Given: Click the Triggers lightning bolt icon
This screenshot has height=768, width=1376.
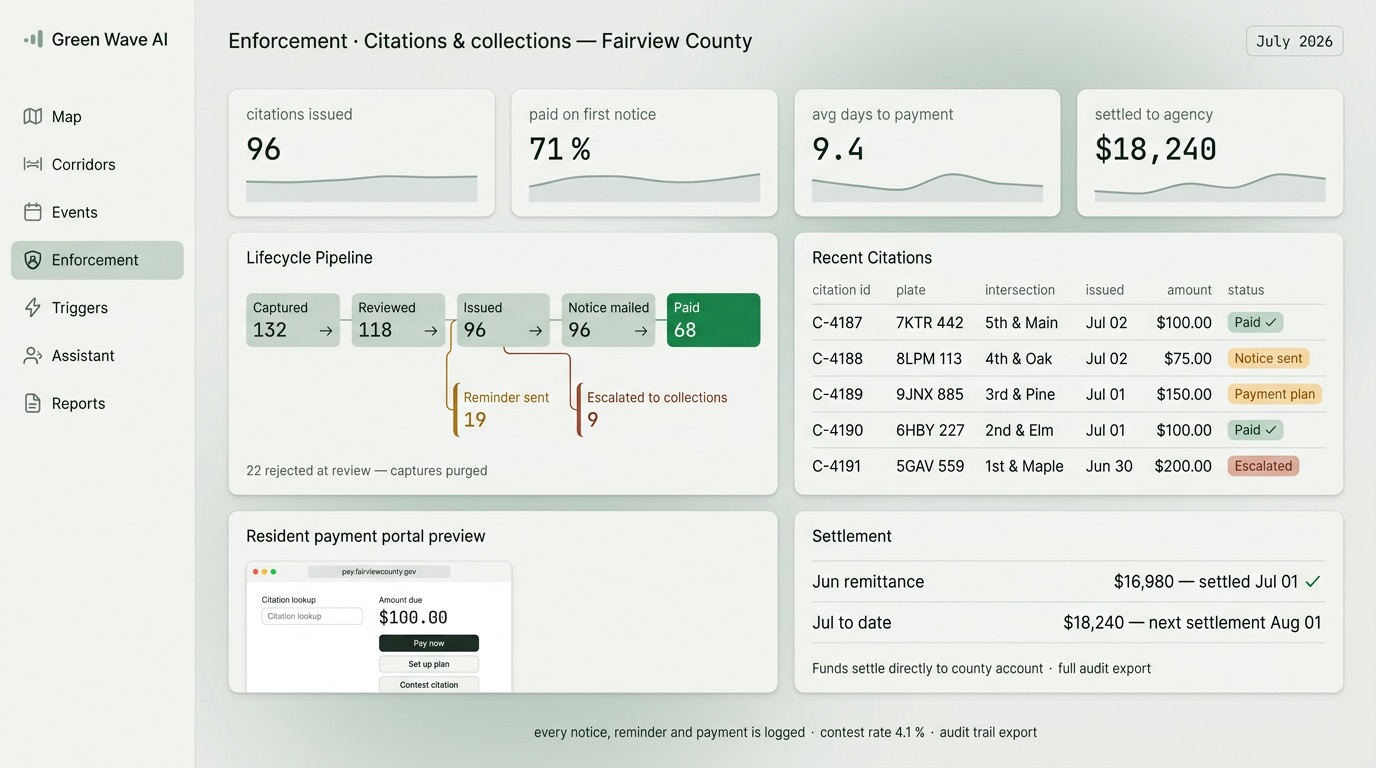Looking at the screenshot, I should [33, 308].
